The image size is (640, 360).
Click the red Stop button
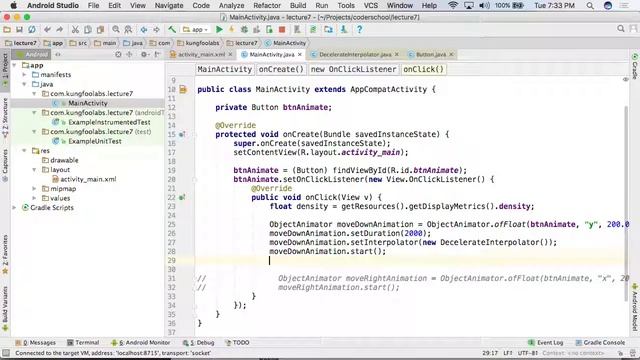(282, 29)
